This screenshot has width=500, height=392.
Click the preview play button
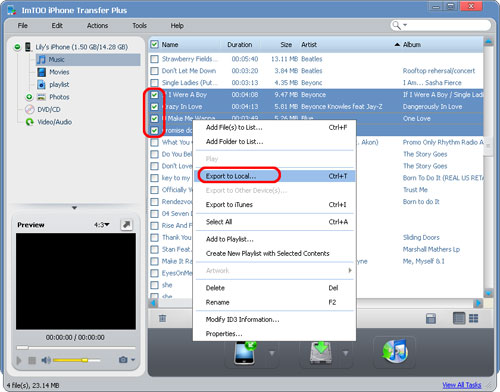pos(19,360)
